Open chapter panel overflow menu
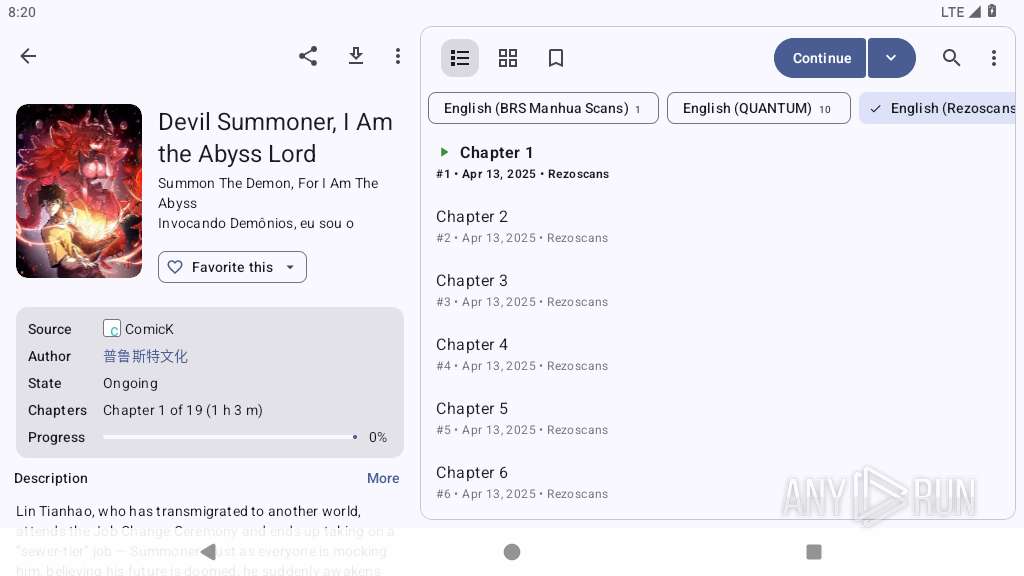1024x576 pixels. [x=993, y=58]
